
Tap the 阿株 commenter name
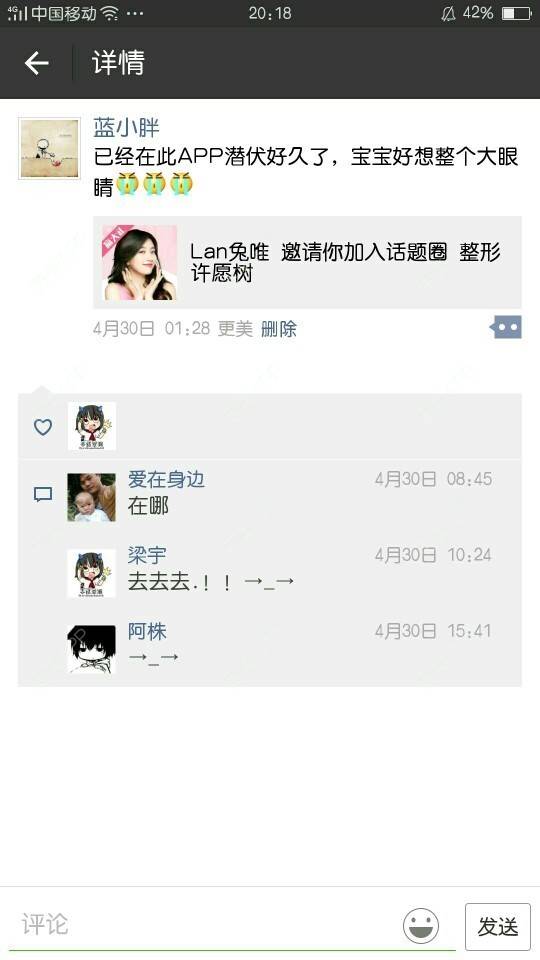(147, 631)
